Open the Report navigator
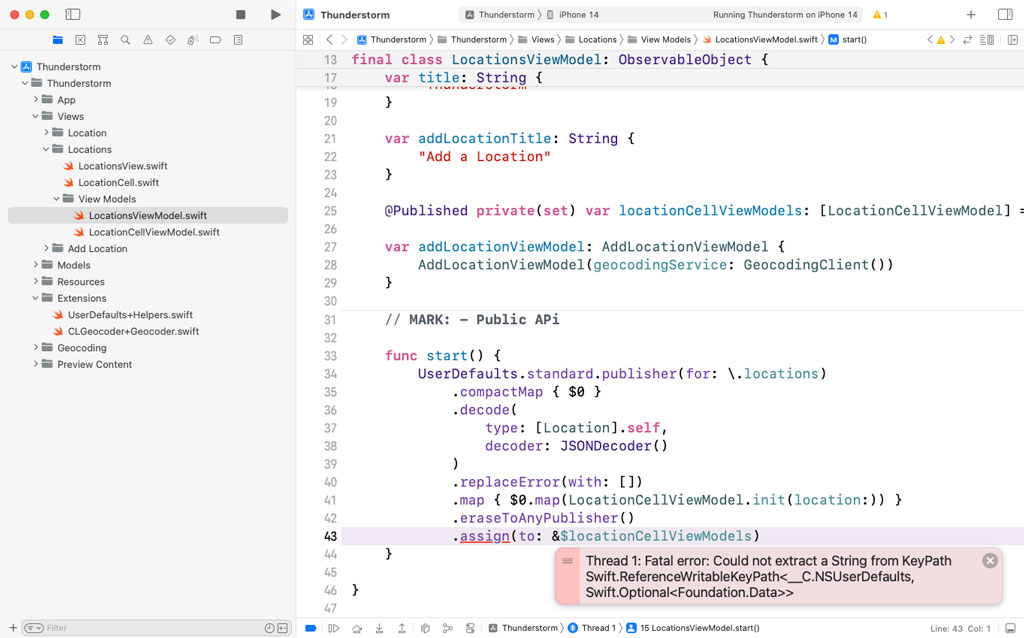This screenshot has height=638, width=1024. tap(237, 39)
